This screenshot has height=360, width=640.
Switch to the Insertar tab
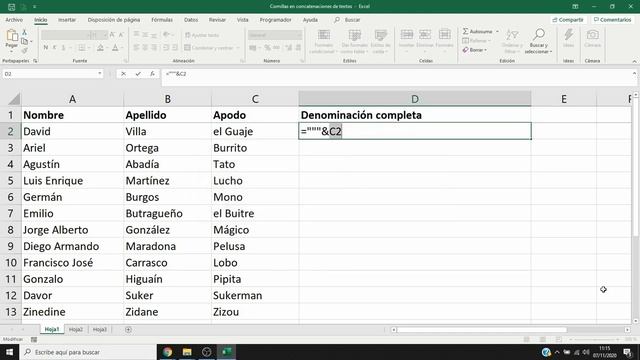[67, 20]
